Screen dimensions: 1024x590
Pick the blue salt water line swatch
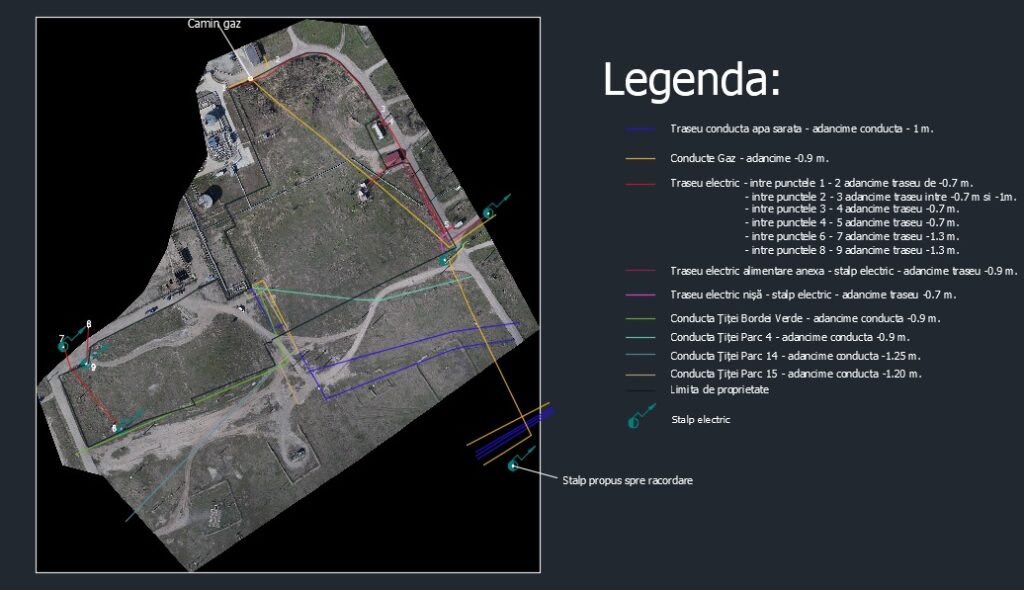(639, 130)
